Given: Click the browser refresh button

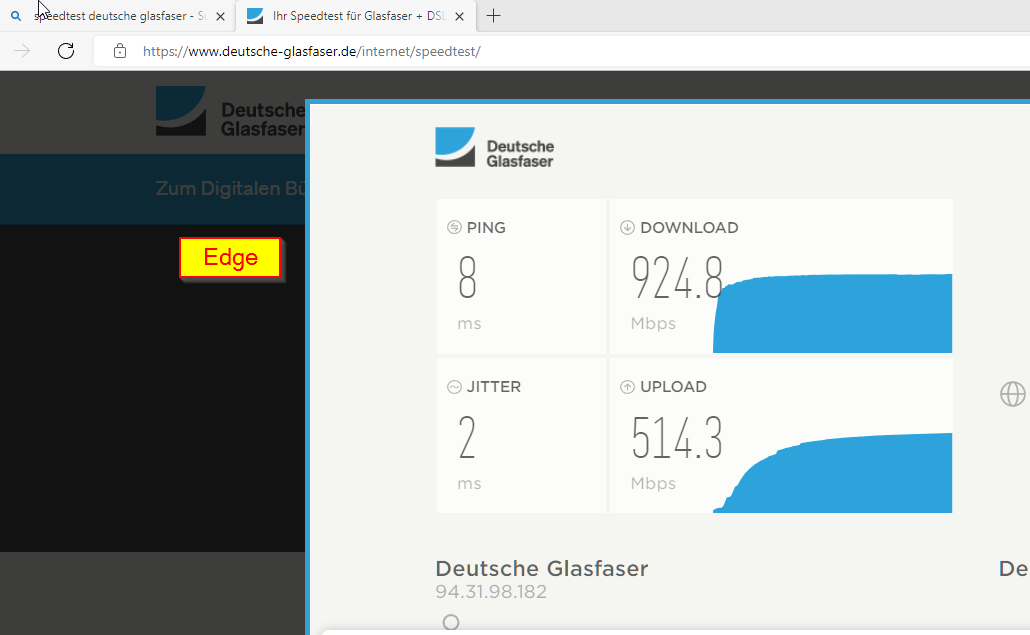Looking at the screenshot, I should tap(66, 51).
